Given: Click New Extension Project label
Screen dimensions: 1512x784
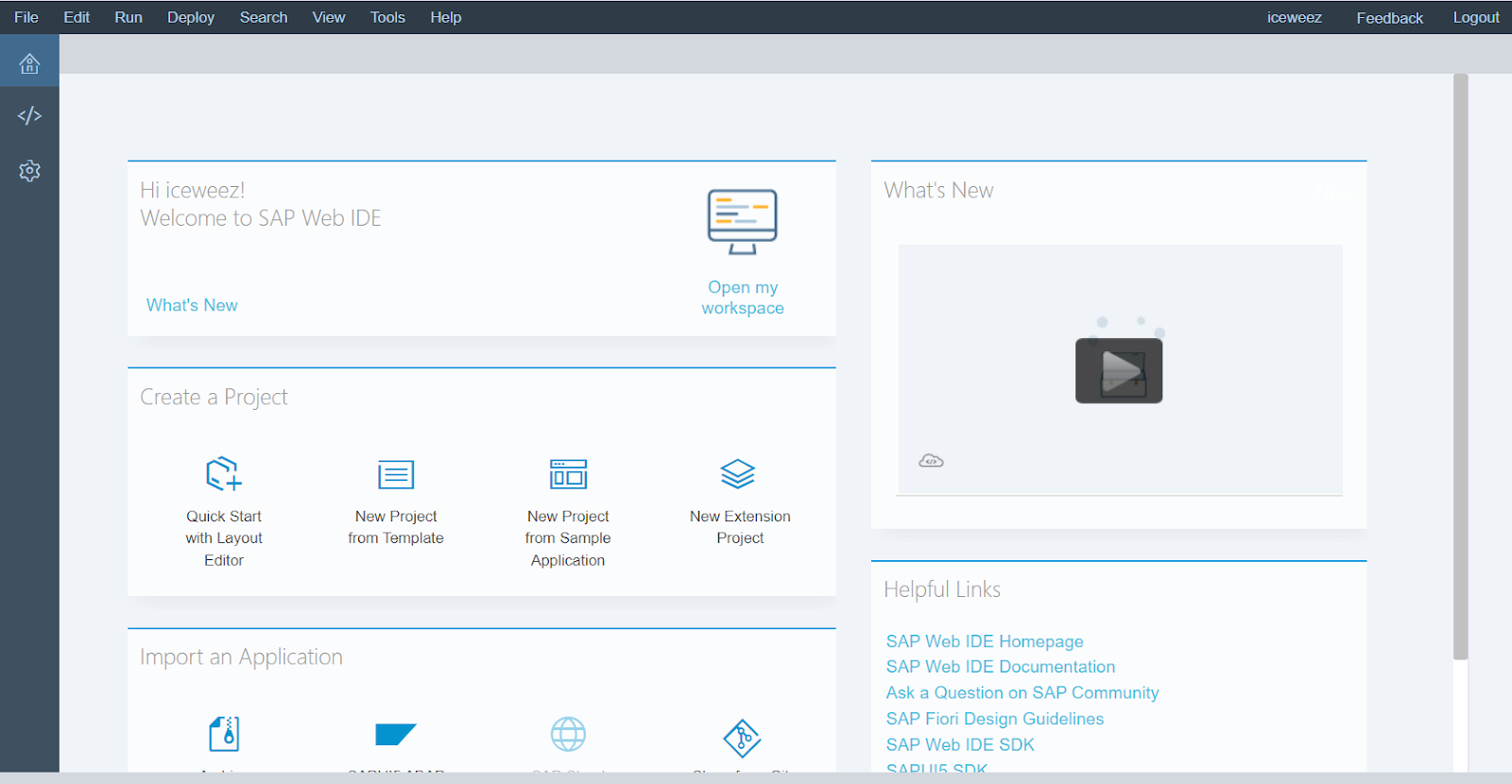Looking at the screenshot, I should coord(740,527).
